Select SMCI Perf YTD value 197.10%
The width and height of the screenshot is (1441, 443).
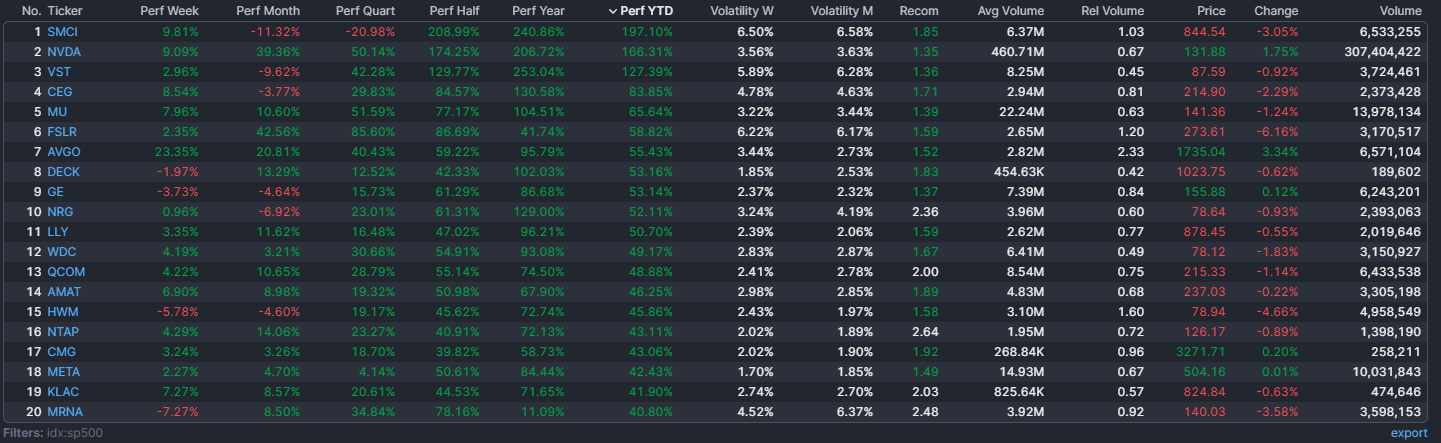pos(648,32)
